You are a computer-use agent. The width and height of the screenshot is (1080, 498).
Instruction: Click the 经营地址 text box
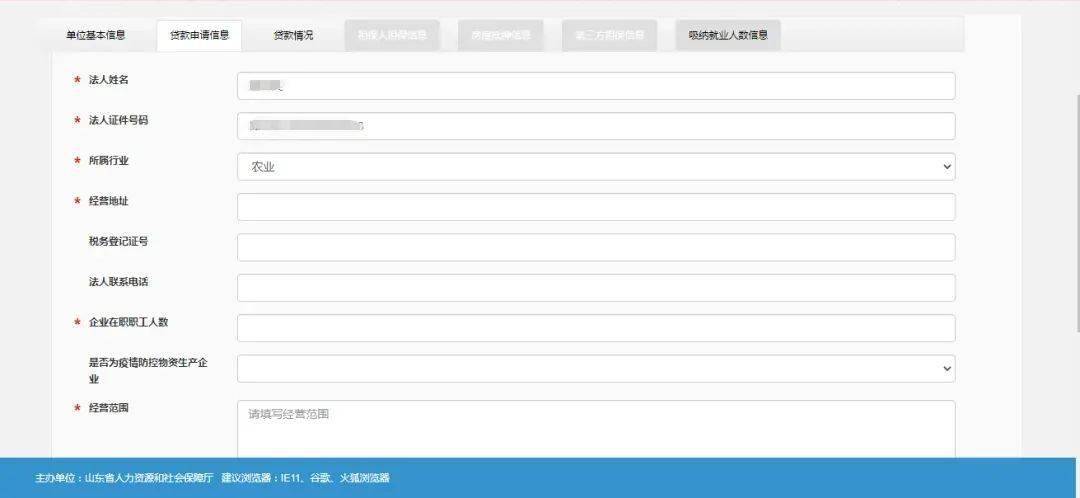pos(596,207)
